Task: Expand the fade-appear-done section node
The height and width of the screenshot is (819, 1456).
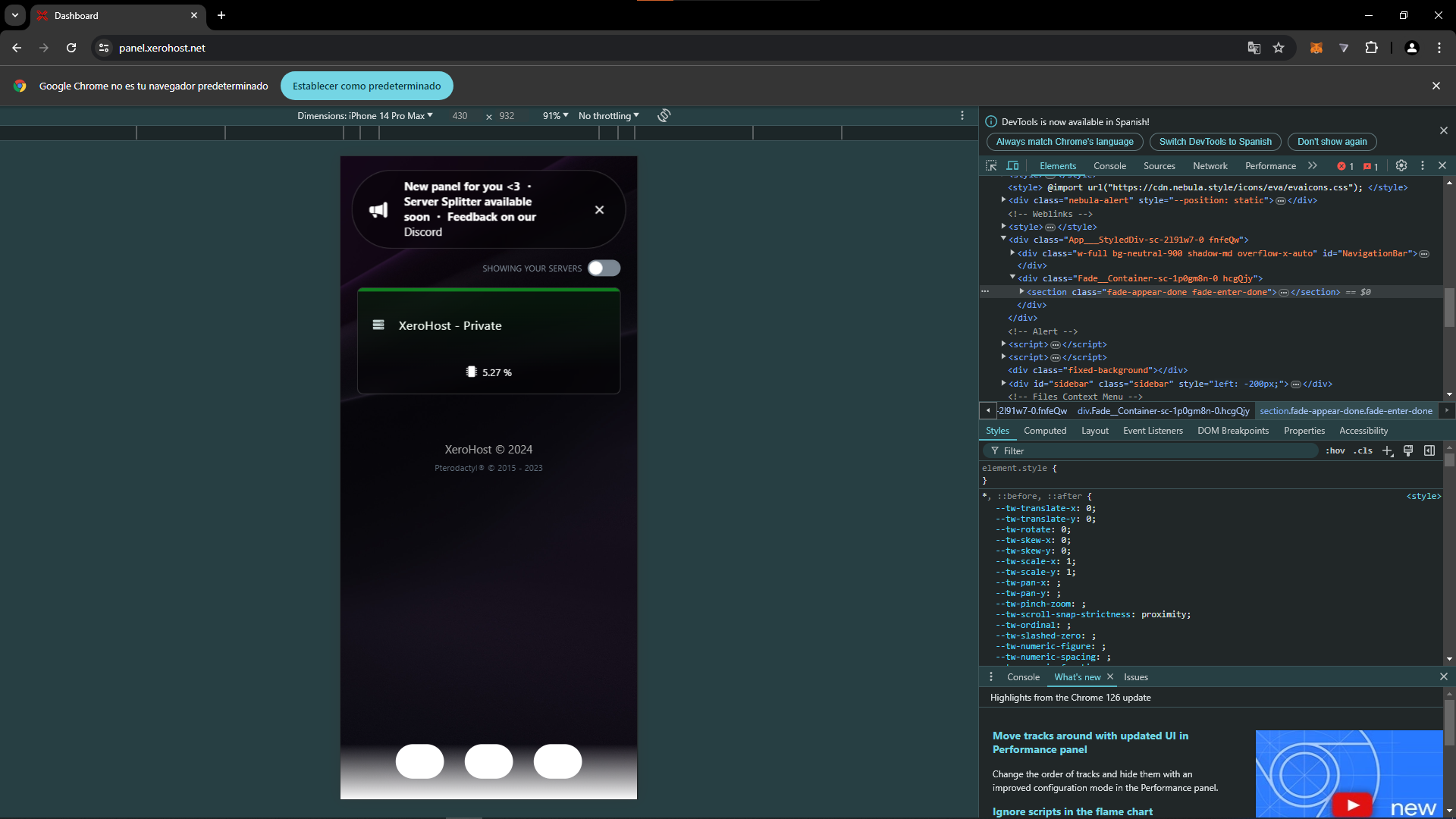Action: pyautogui.click(x=1021, y=291)
